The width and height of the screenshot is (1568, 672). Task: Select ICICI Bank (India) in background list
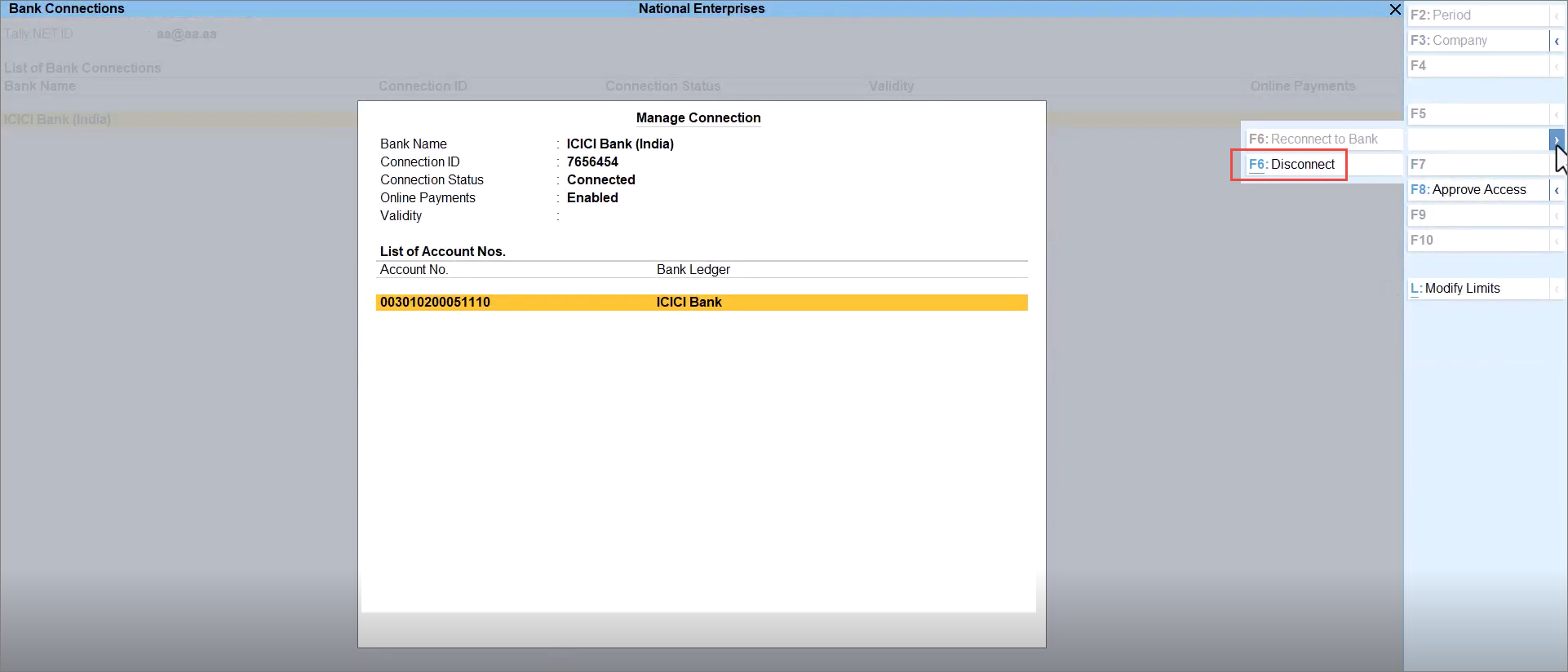[57, 120]
